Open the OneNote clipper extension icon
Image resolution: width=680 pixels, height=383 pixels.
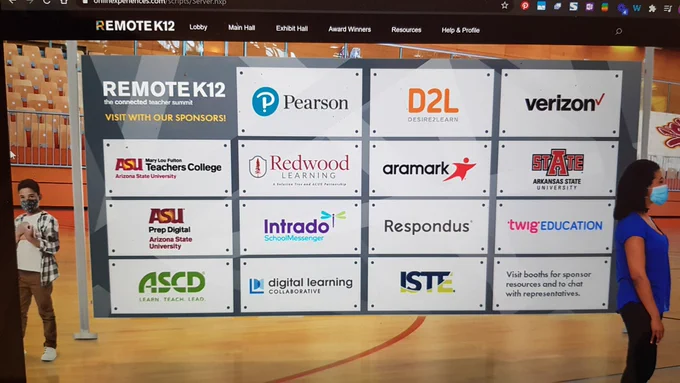pyautogui.click(x=589, y=7)
